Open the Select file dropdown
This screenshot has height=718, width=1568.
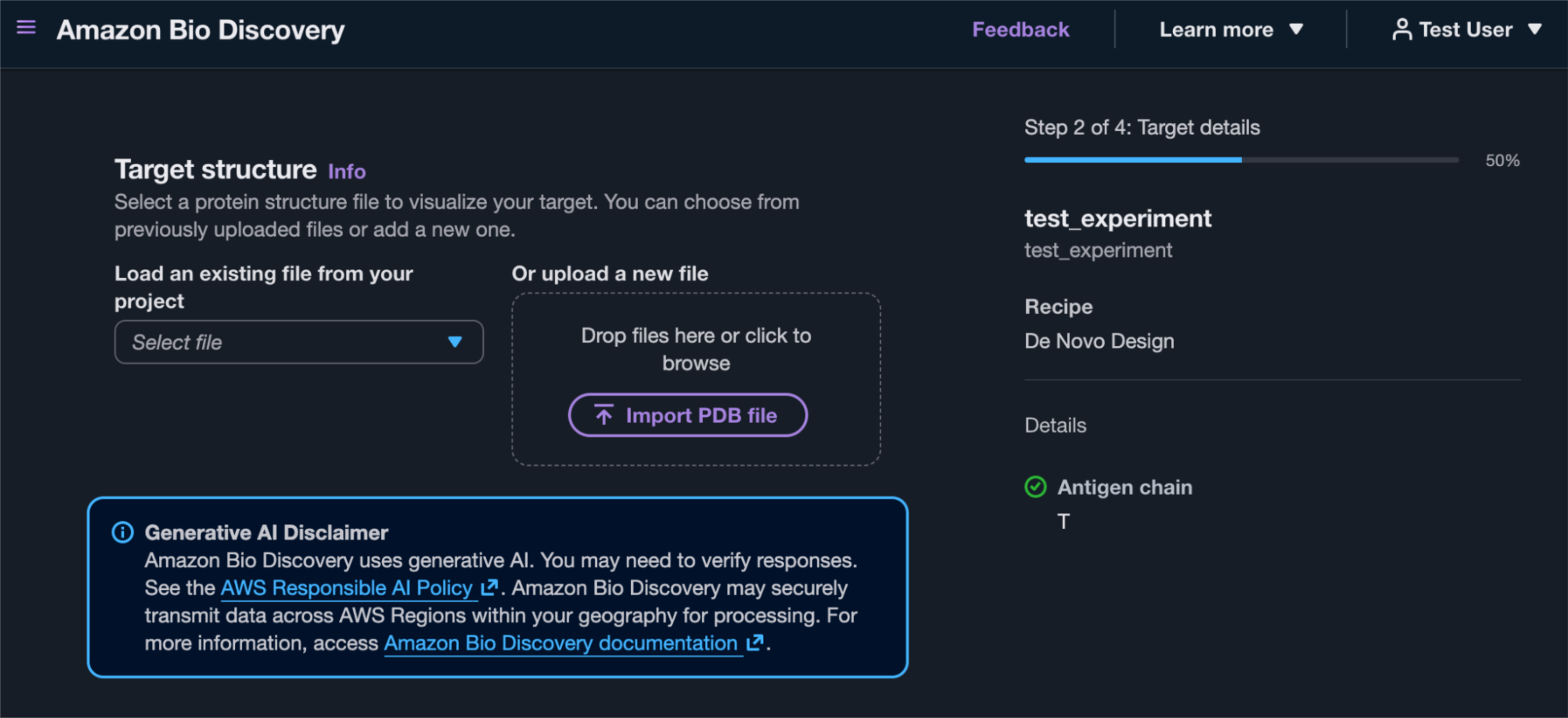coord(299,342)
